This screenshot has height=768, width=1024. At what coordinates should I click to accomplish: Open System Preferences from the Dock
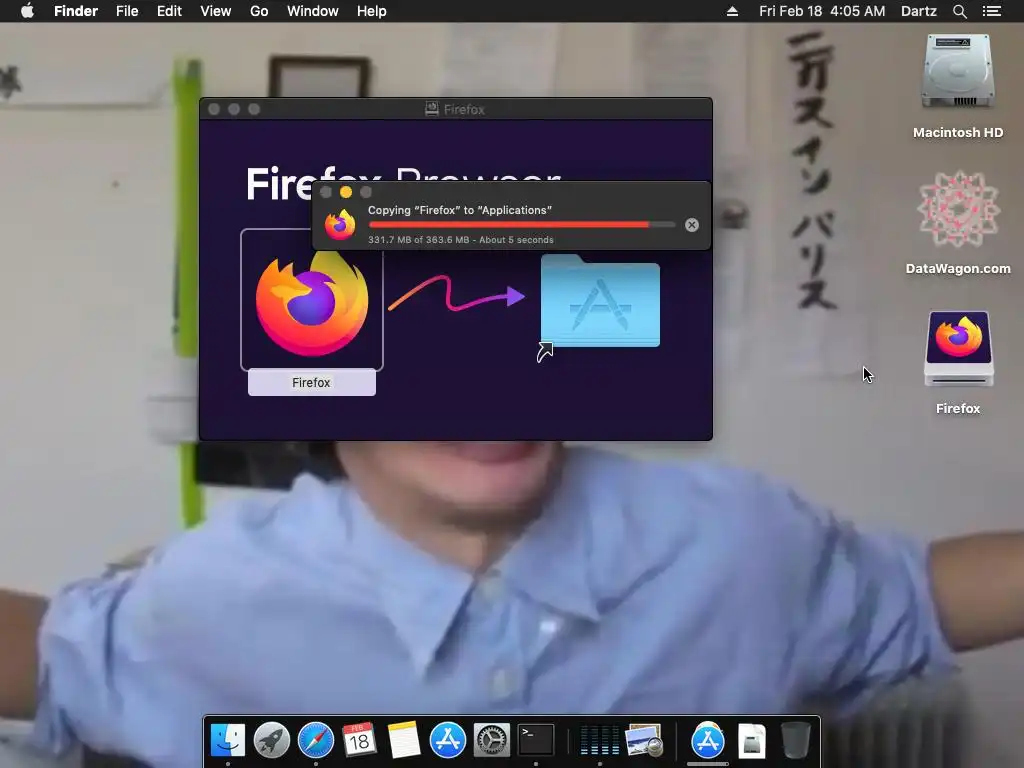(x=491, y=741)
